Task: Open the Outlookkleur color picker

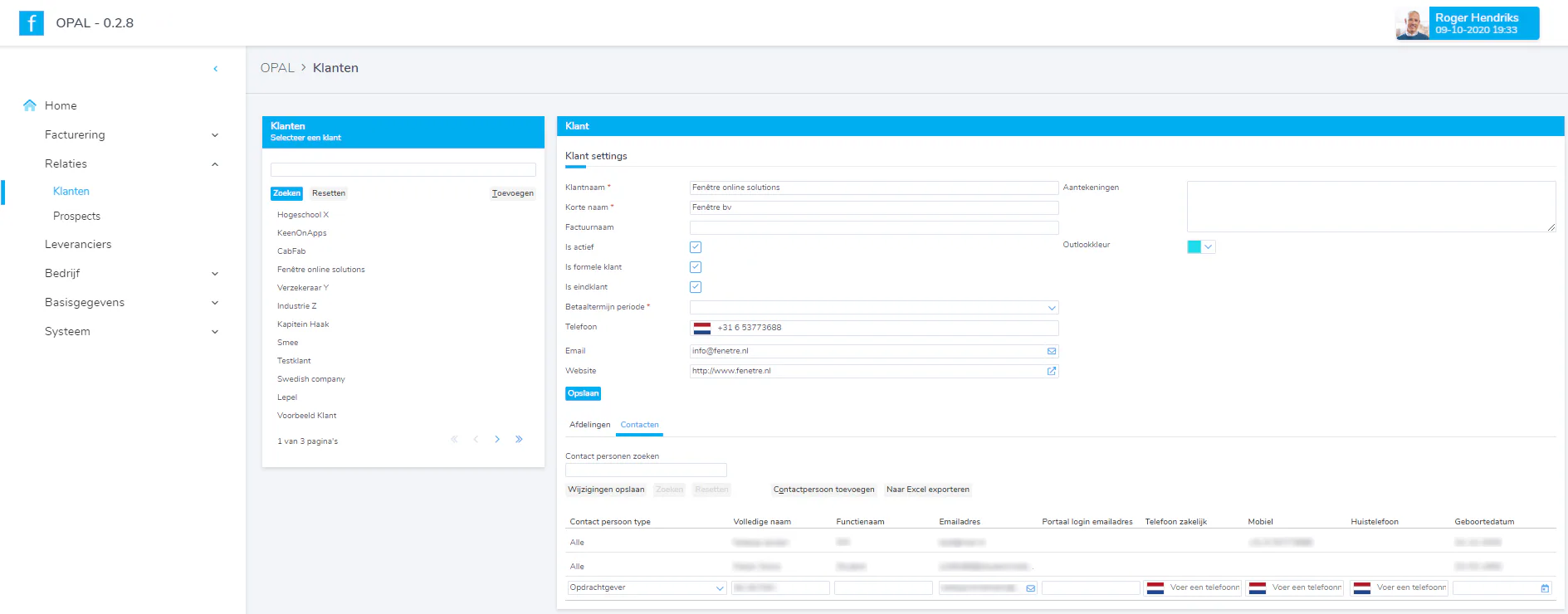Action: [x=1201, y=246]
